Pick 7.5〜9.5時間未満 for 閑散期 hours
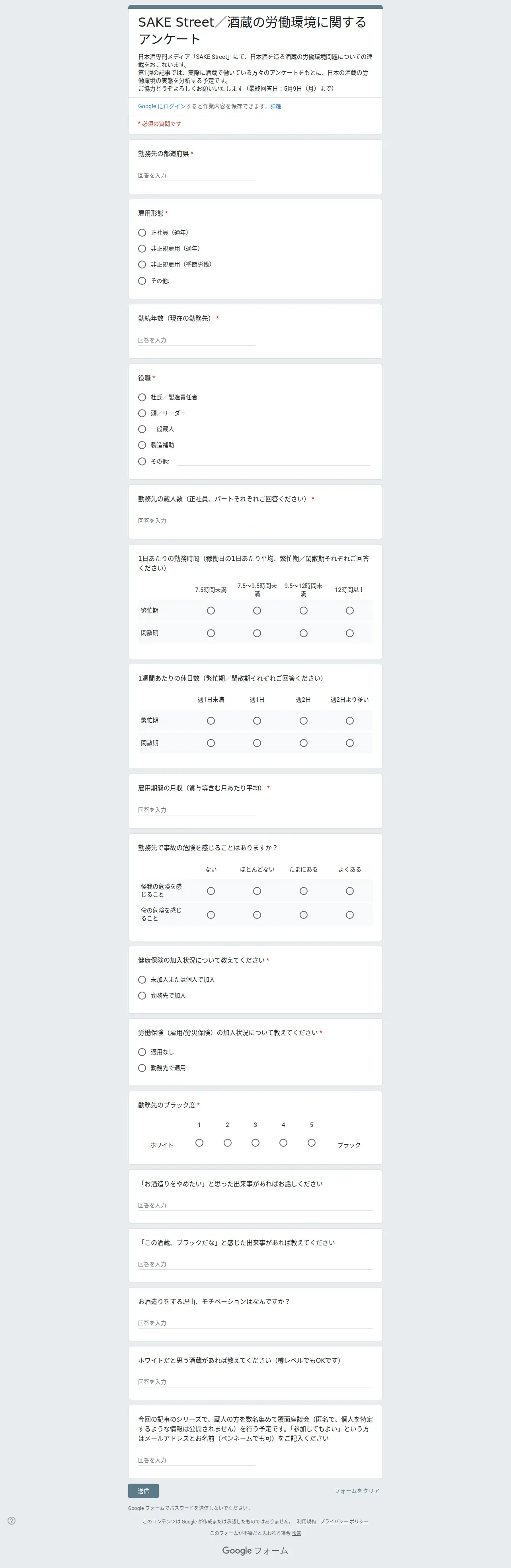Image resolution: width=511 pixels, height=1568 pixels. click(257, 633)
